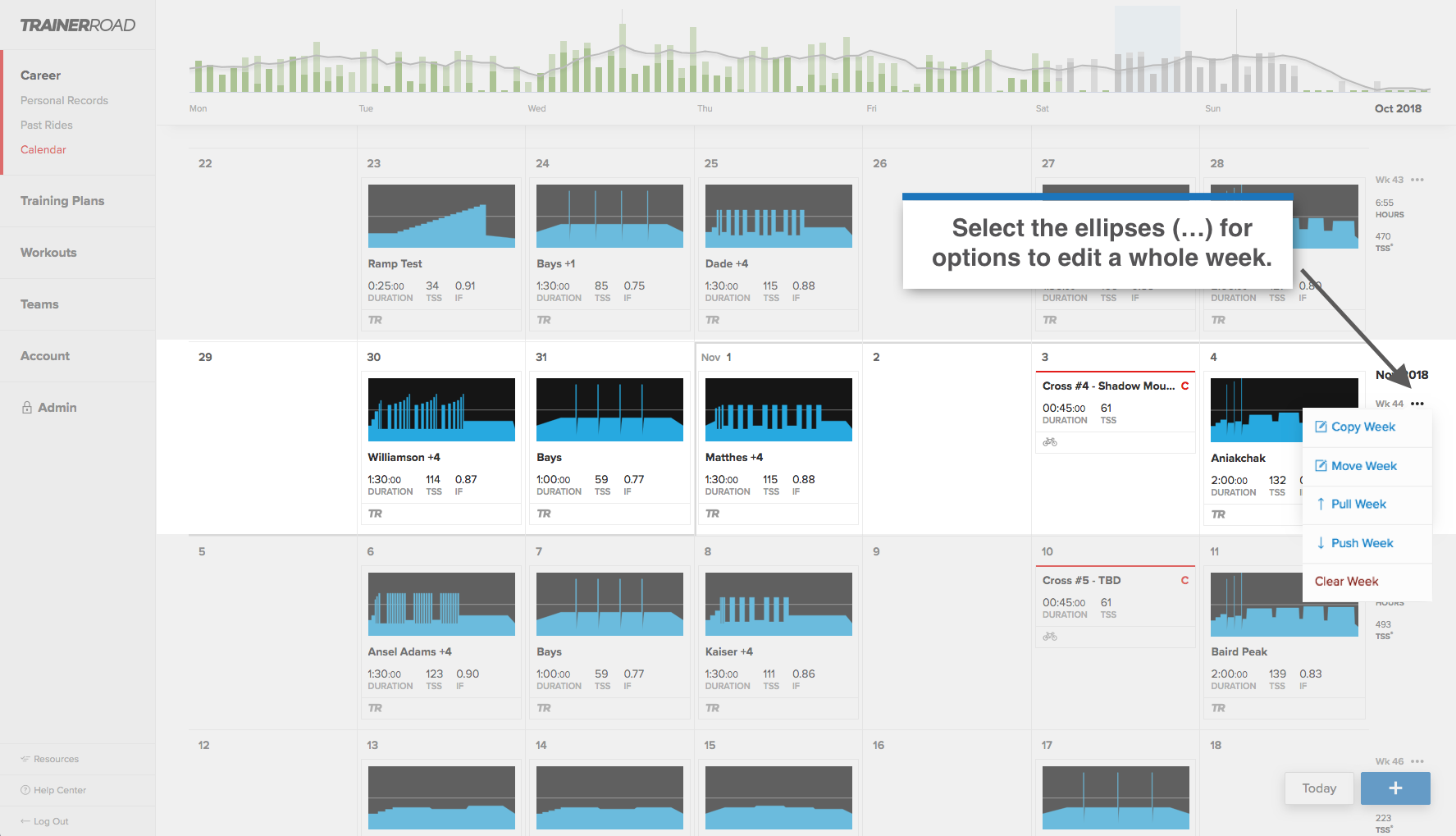Go to the Teams page
This screenshot has height=836, width=1456.
click(x=39, y=304)
